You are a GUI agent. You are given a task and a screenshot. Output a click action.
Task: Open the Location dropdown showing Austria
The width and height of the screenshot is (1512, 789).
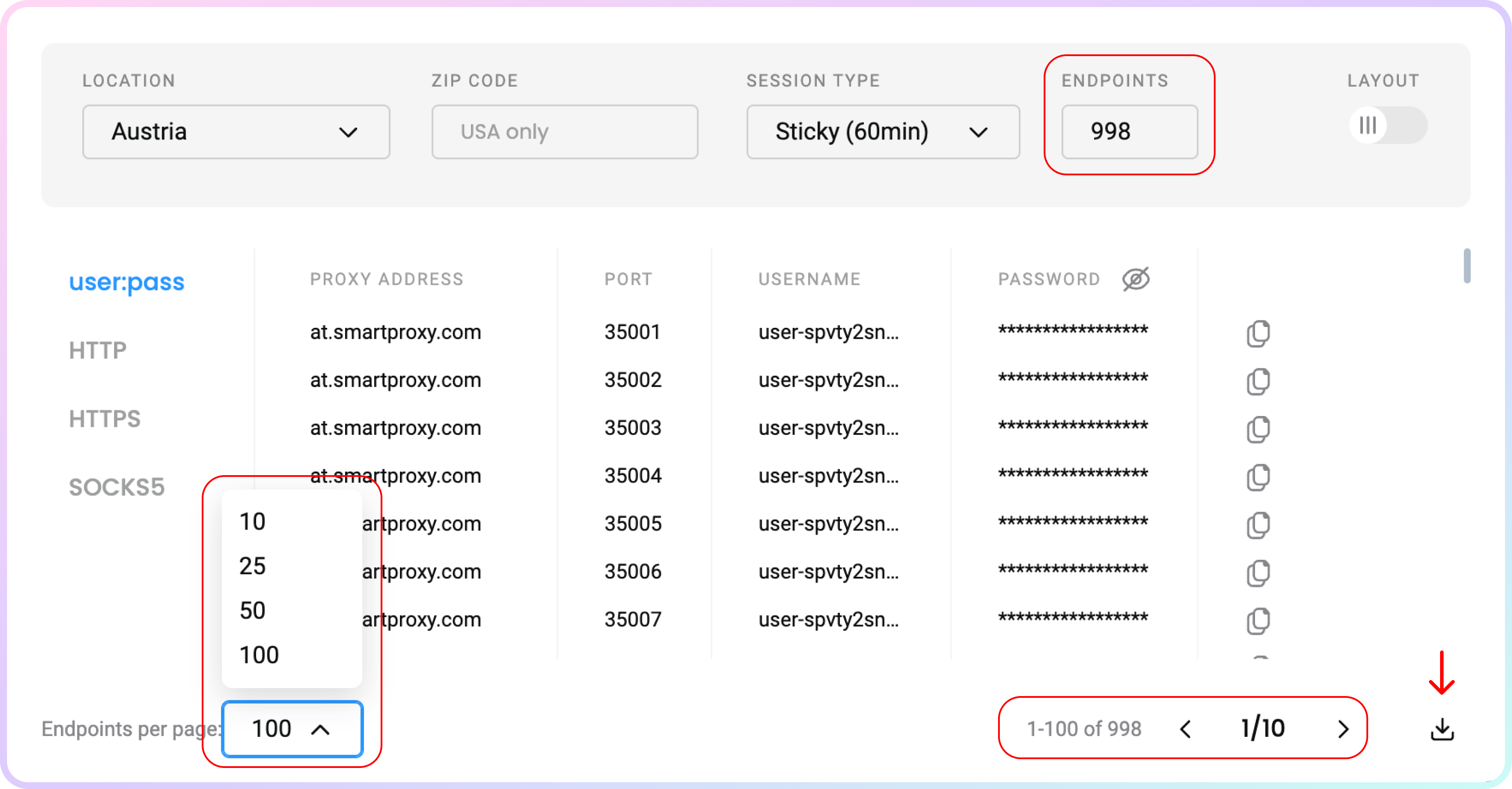(236, 131)
